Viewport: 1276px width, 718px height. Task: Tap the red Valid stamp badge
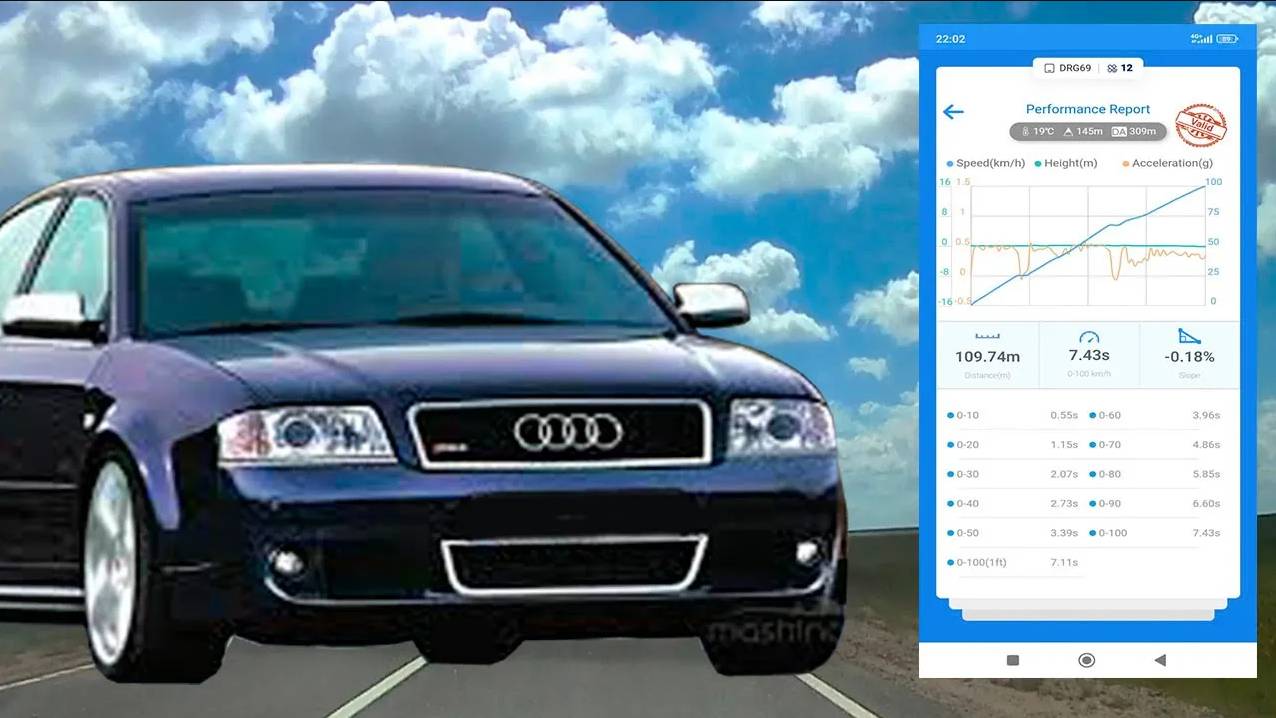(x=1200, y=125)
